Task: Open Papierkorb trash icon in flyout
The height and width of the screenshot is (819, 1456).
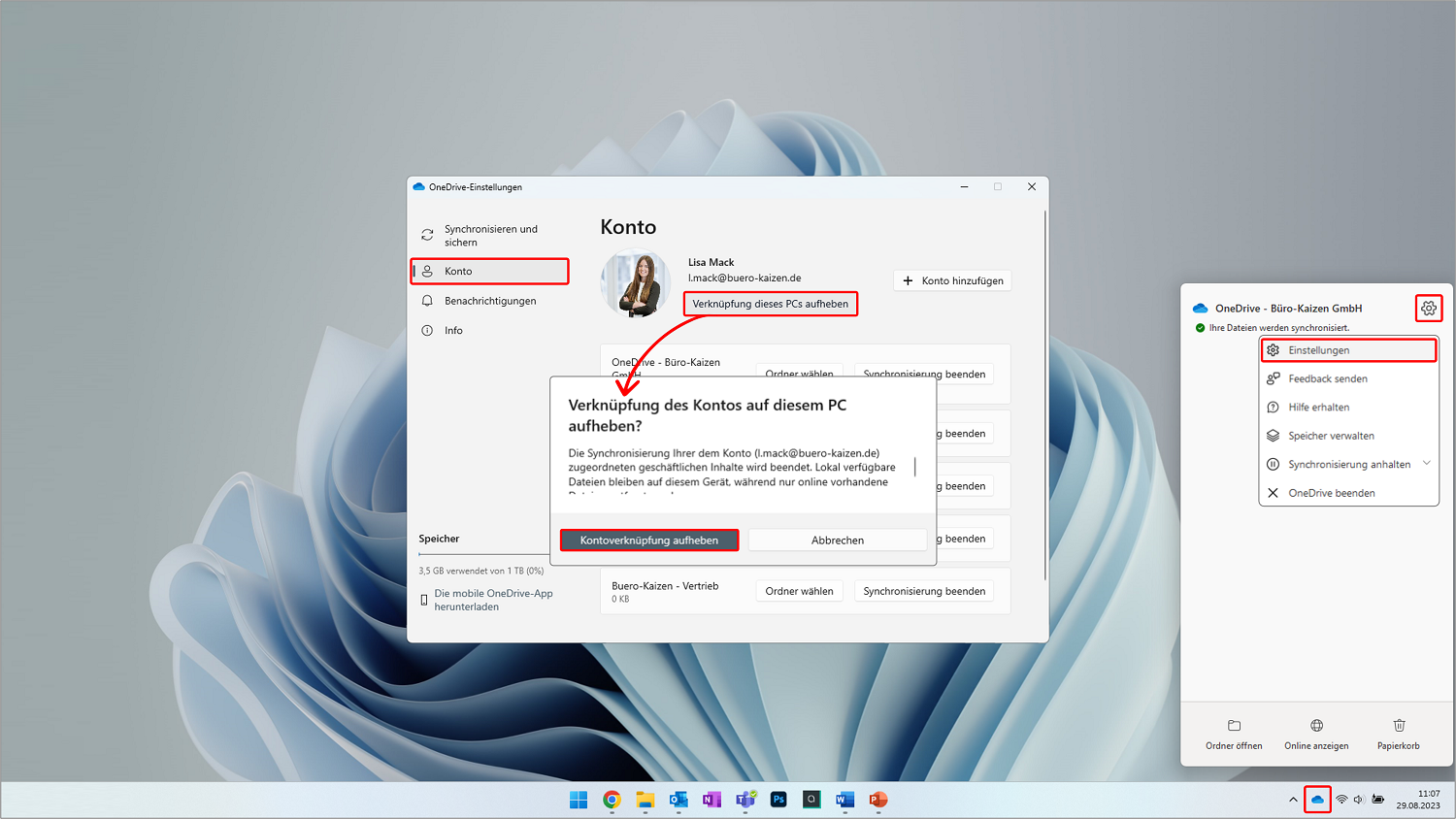Action: pyautogui.click(x=1399, y=725)
